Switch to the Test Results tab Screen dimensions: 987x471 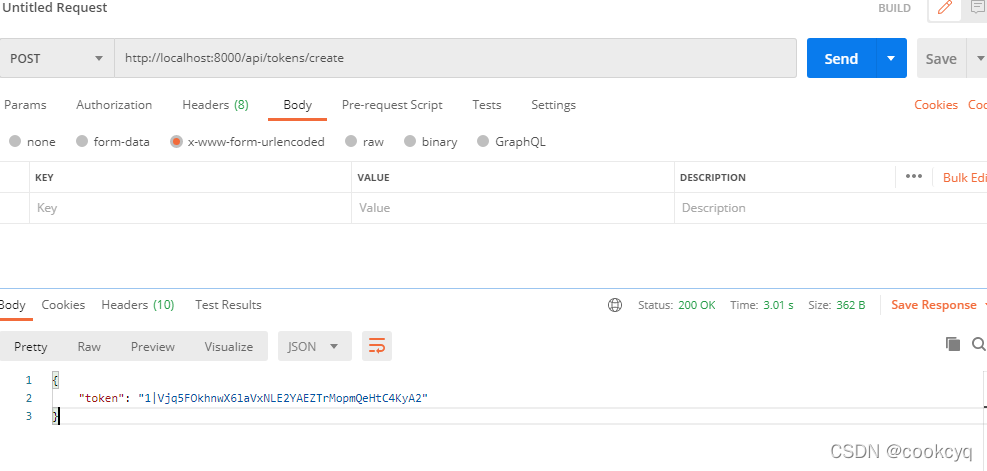click(228, 305)
